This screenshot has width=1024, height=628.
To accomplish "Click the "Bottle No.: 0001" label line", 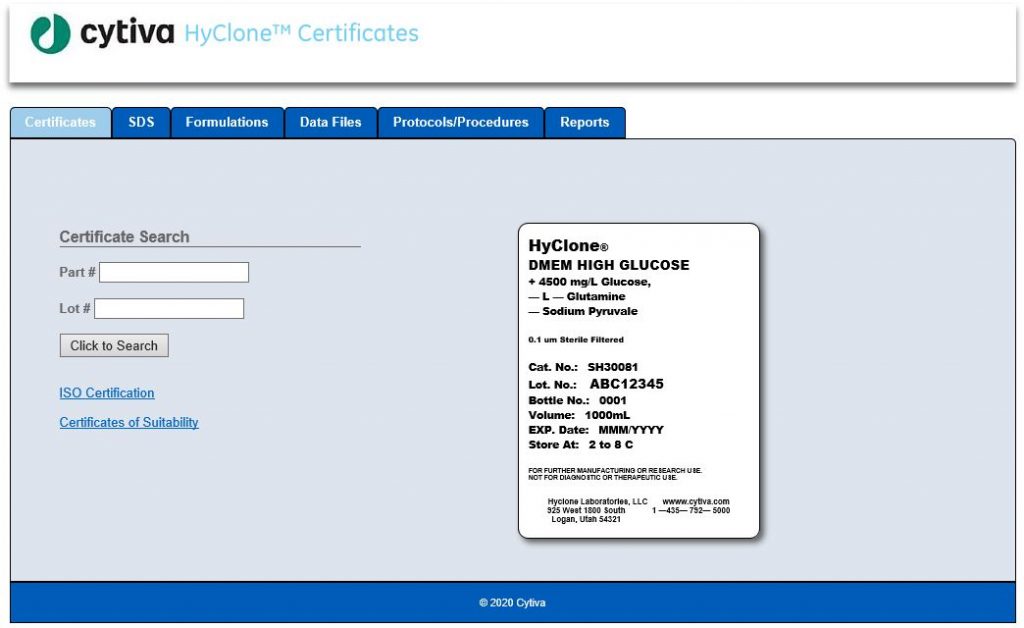I will click(577, 400).
